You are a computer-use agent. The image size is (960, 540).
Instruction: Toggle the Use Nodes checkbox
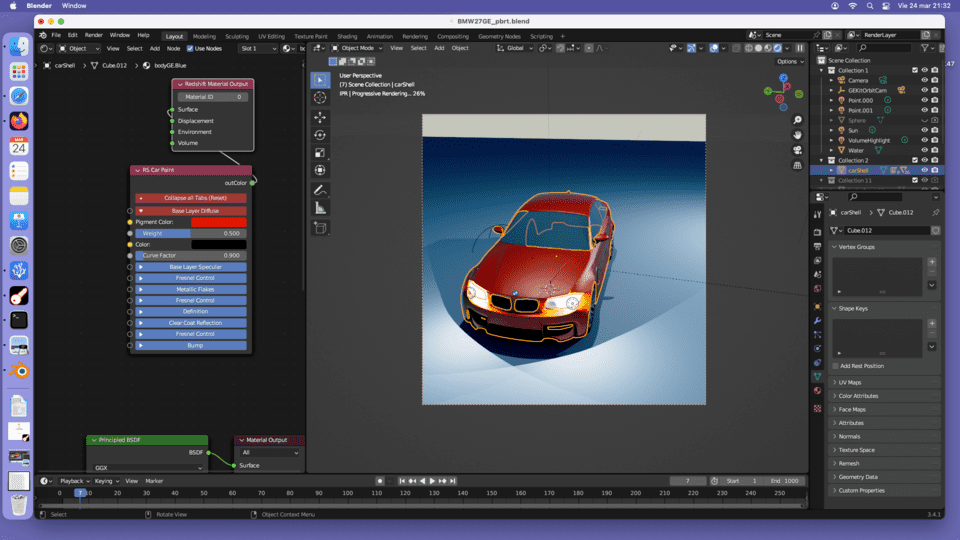pos(190,48)
